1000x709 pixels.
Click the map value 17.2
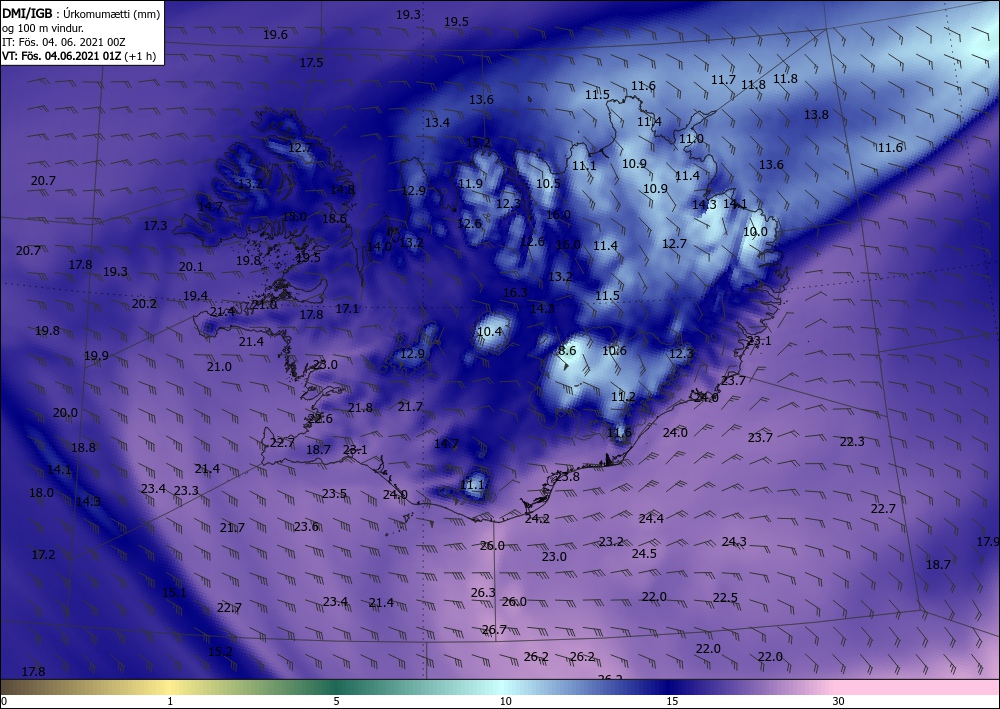43,555
